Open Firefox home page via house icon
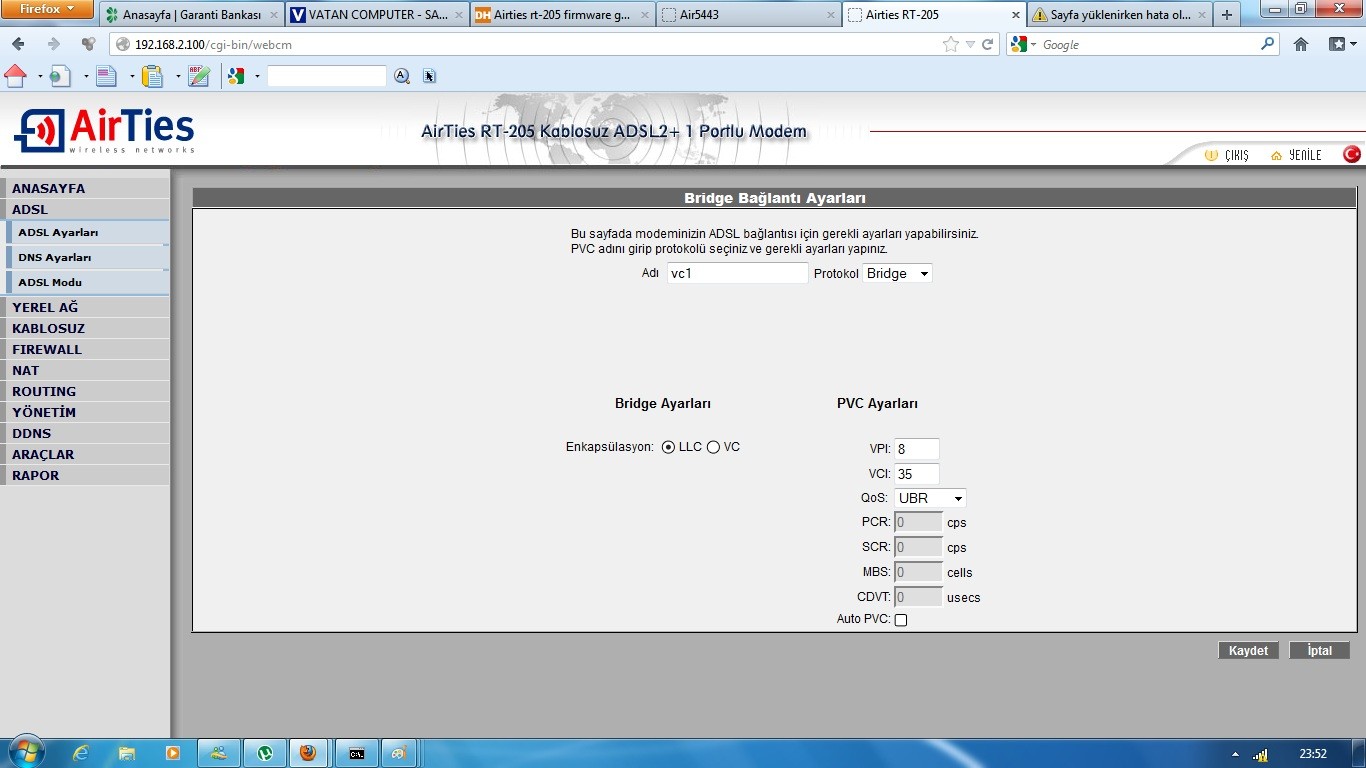 [x=1301, y=44]
